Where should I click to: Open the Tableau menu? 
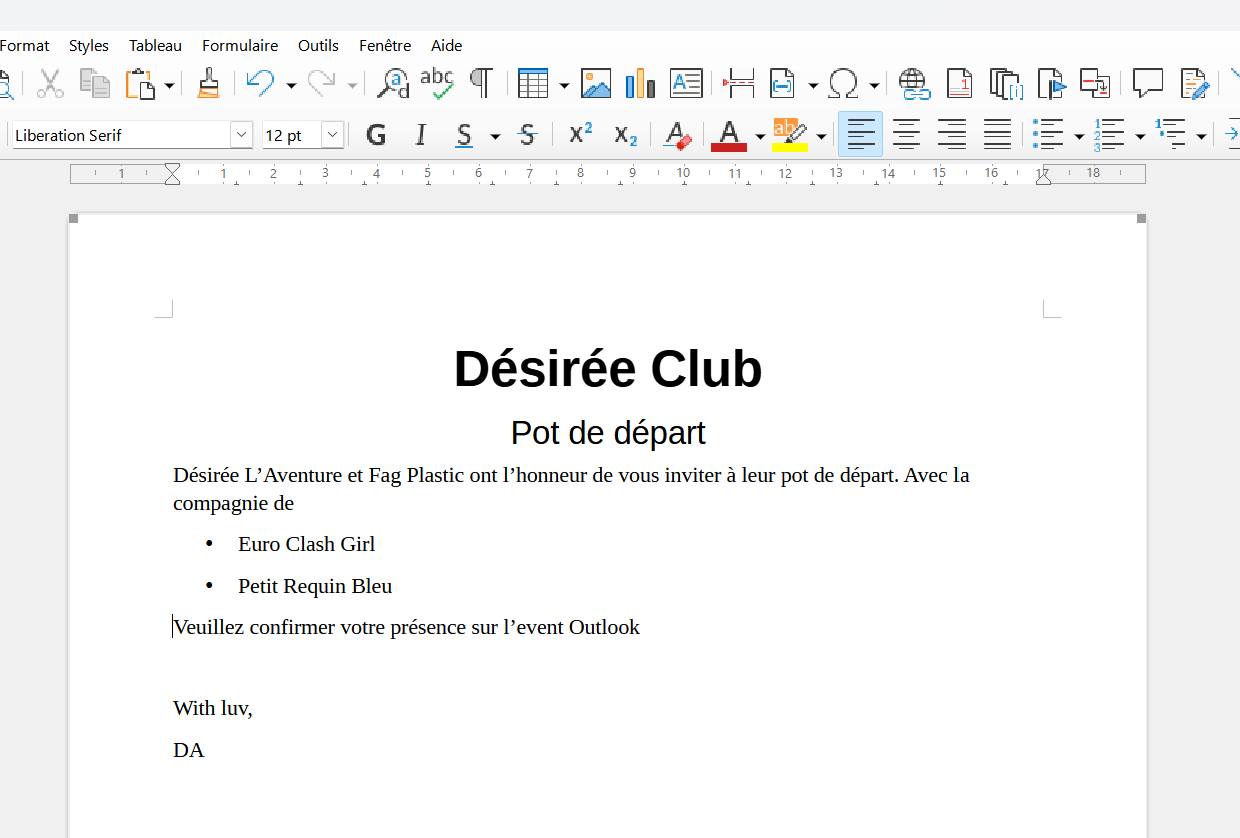tap(155, 45)
